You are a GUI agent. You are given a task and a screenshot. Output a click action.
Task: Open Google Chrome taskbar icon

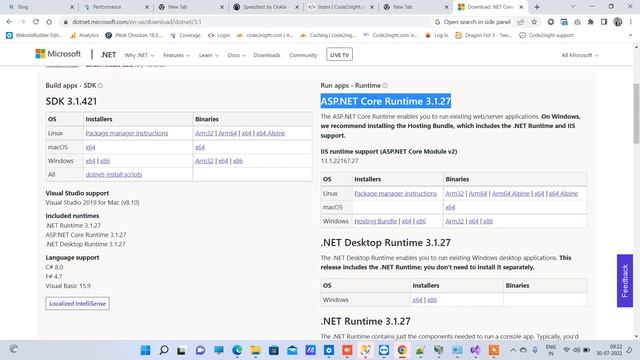[402, 350]
